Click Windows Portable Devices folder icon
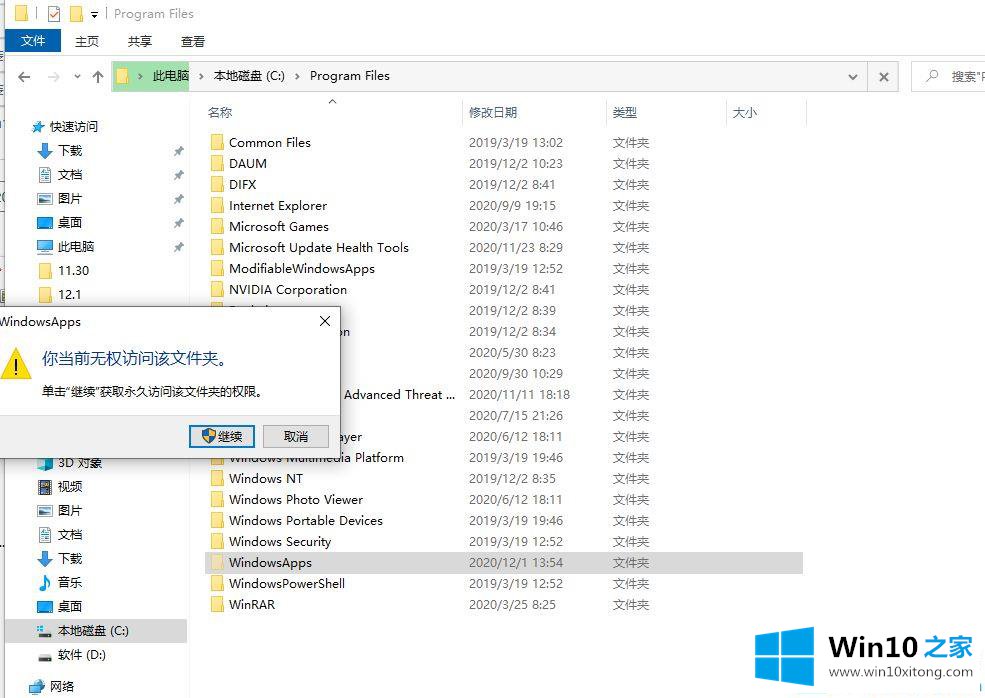The height and width of the screenshot is (698, 985). pos(217,521)
